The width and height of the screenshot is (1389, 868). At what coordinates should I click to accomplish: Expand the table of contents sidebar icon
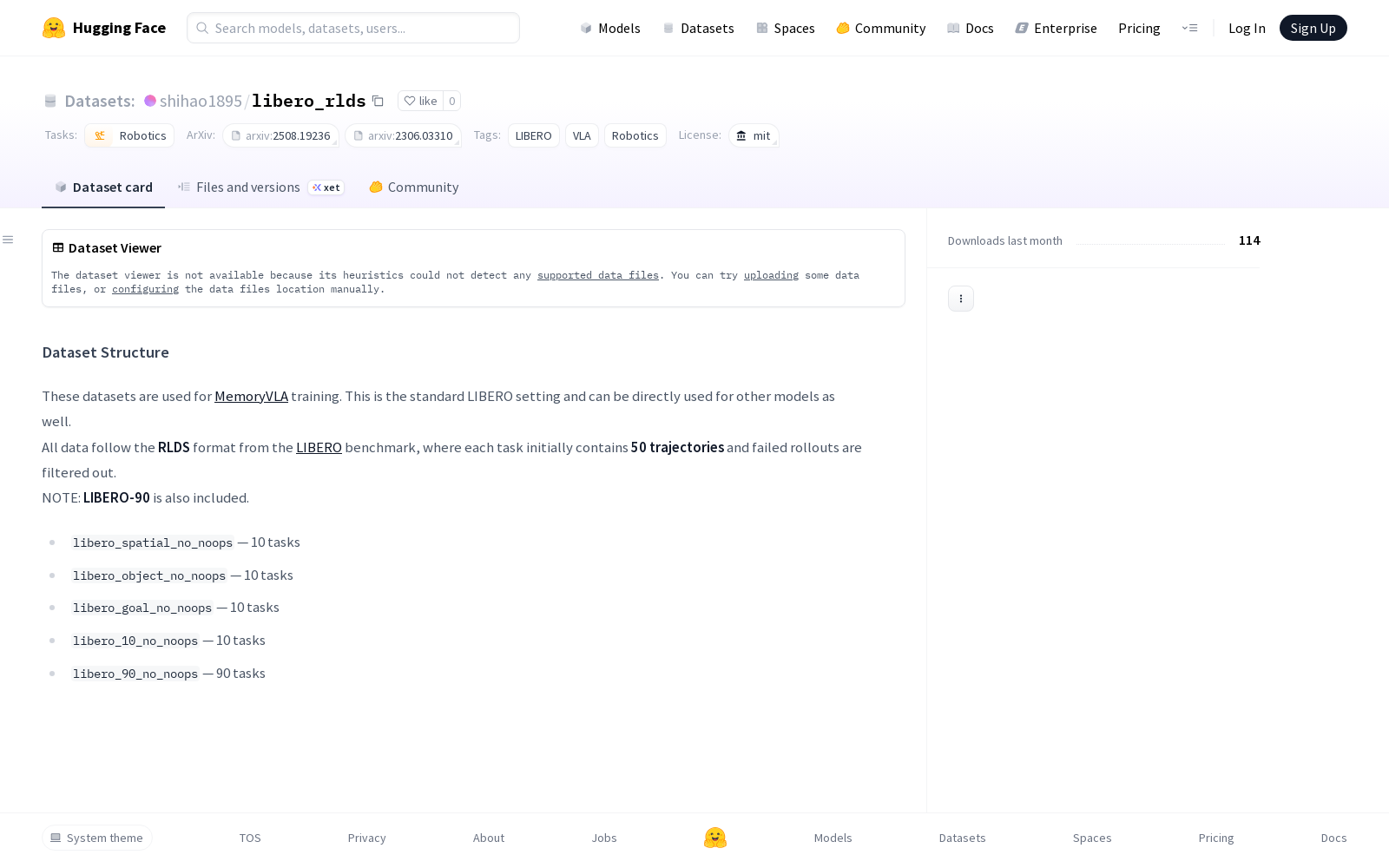click(8, 240)
